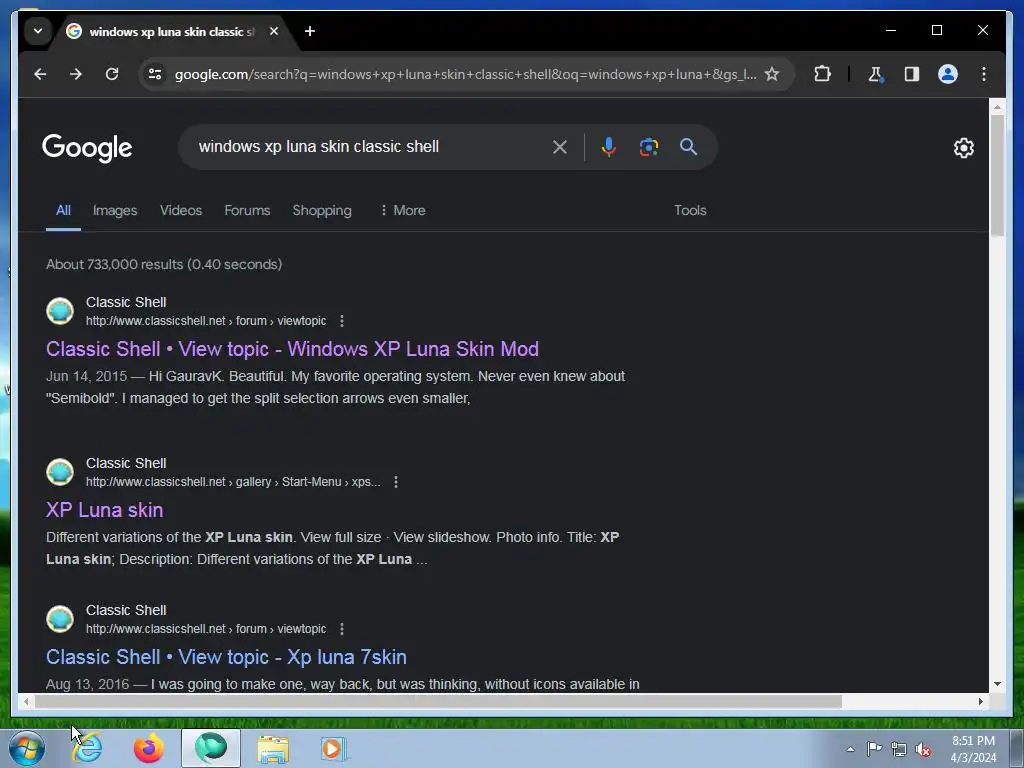The width and height of the screenshot is (1024, 768).
Task: Open the clock showing 8:51 PM
Action: coord(973,749)
